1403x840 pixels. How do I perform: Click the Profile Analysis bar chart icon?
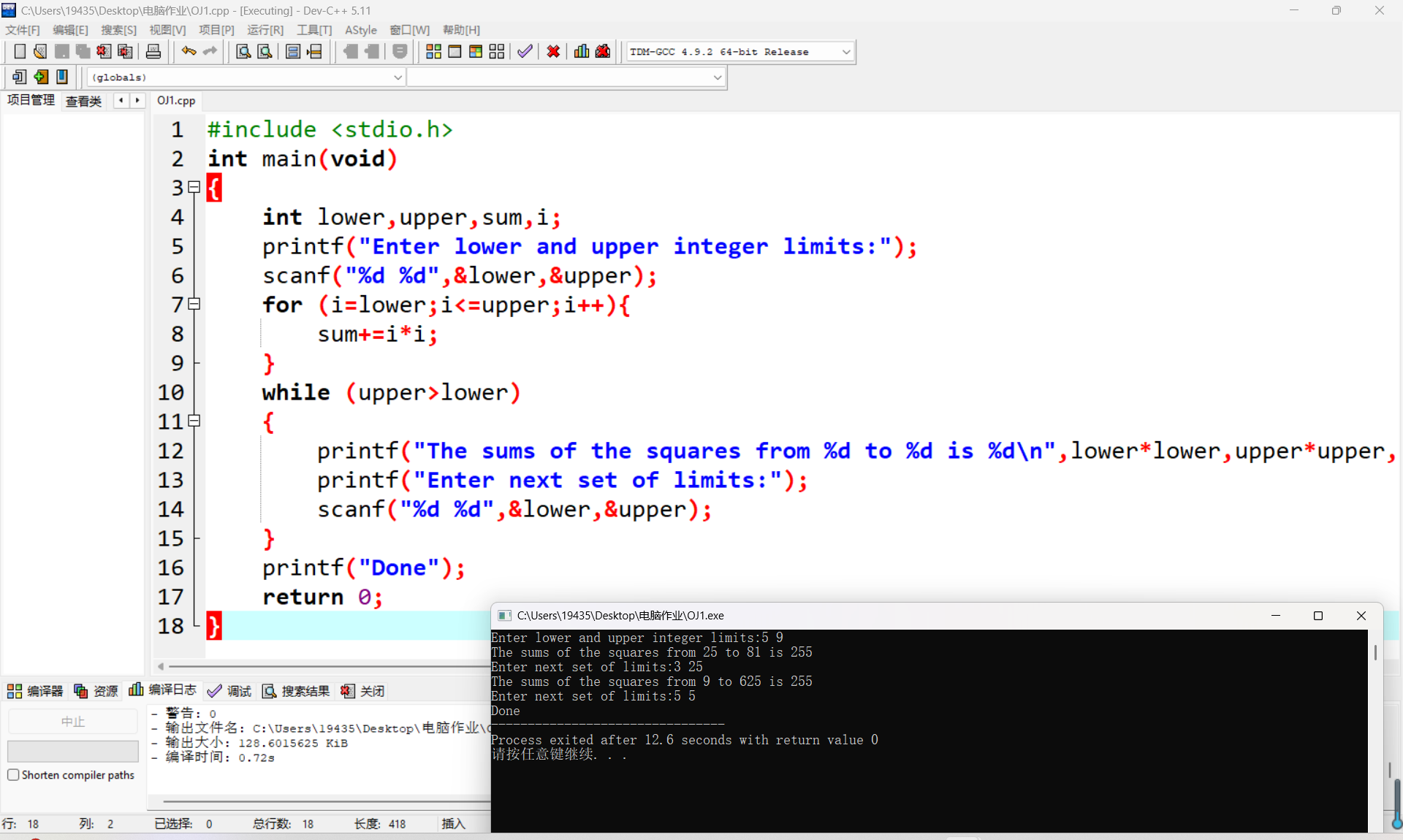point(582,51)
